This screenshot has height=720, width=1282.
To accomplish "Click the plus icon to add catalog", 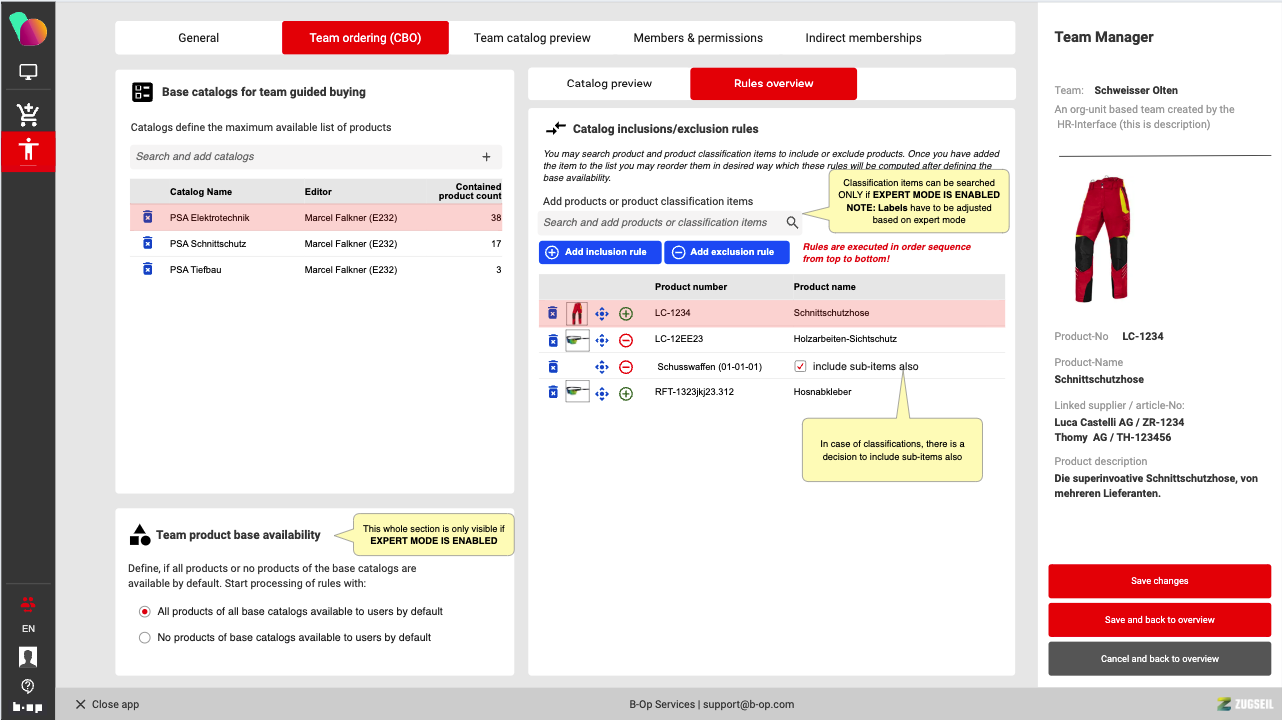I will click(486, 157).
